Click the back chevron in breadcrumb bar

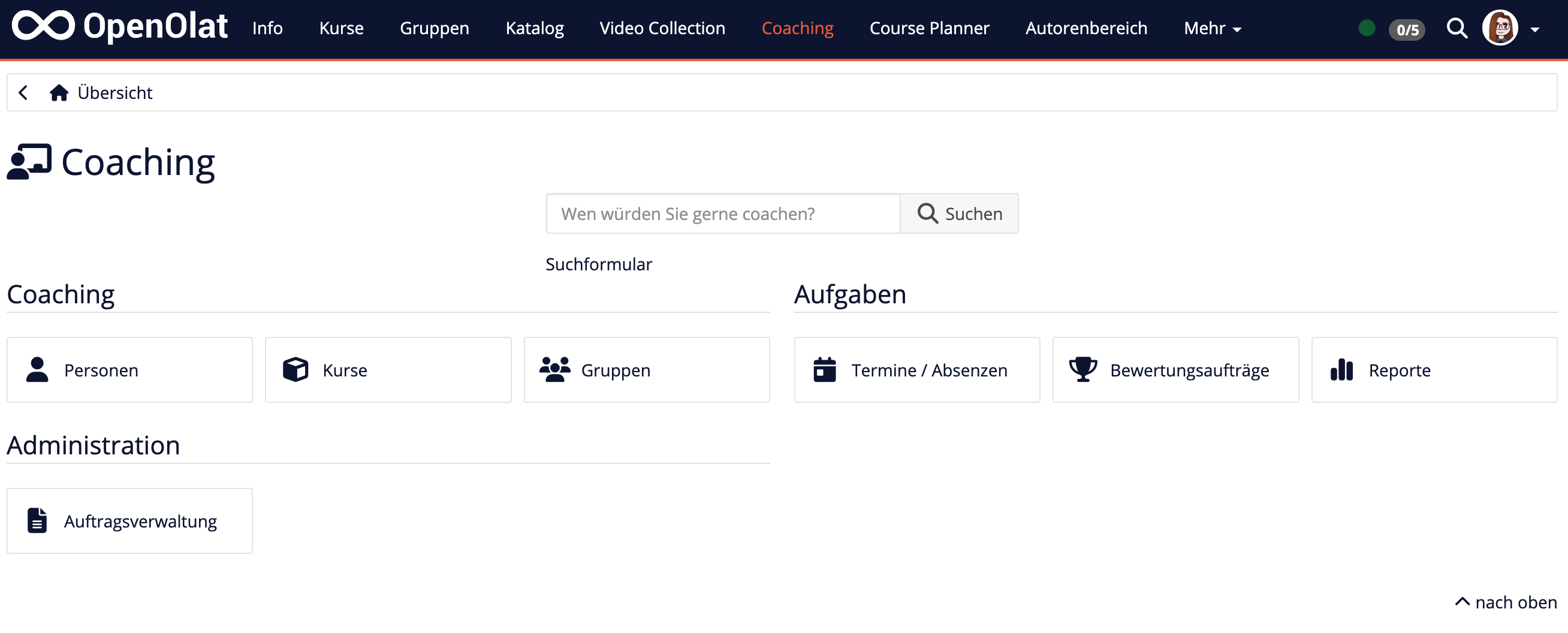point(23,92)
